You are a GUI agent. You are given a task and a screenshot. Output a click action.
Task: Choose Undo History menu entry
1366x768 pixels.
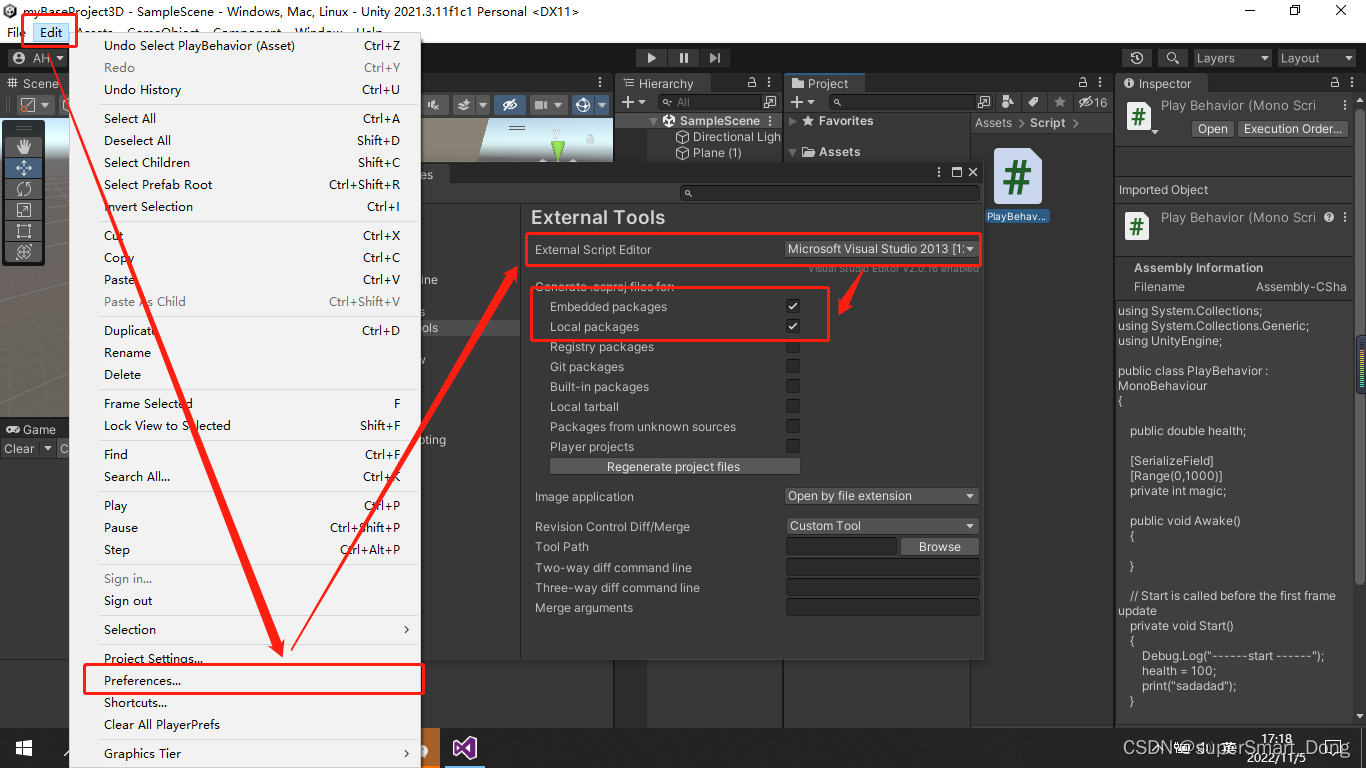click(245, 89)
